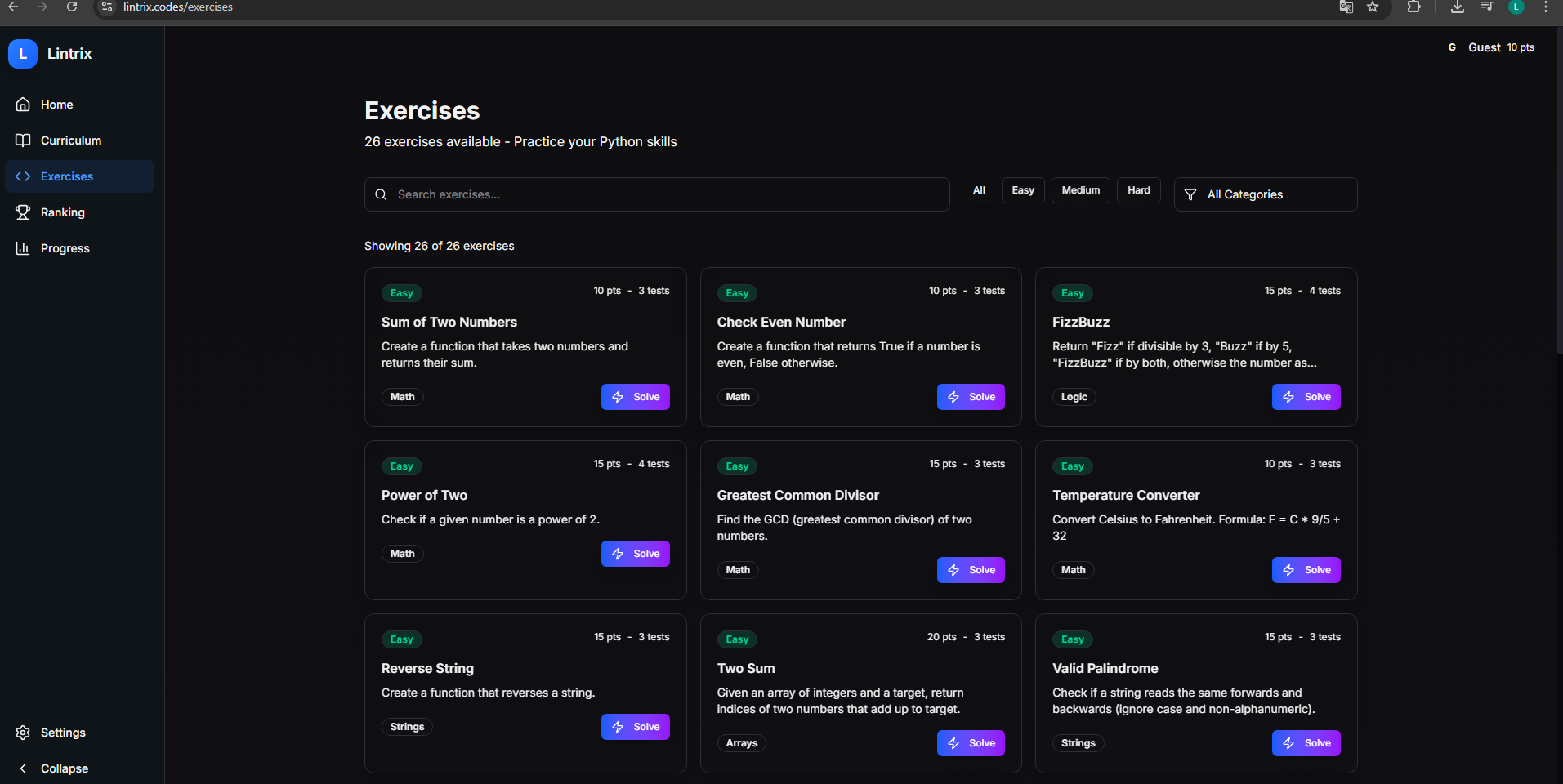The height and width of the screenshot is (784, 1563).
Task: Filter exercises by Easy difficulty
Action: click(x=1023, y=190)
